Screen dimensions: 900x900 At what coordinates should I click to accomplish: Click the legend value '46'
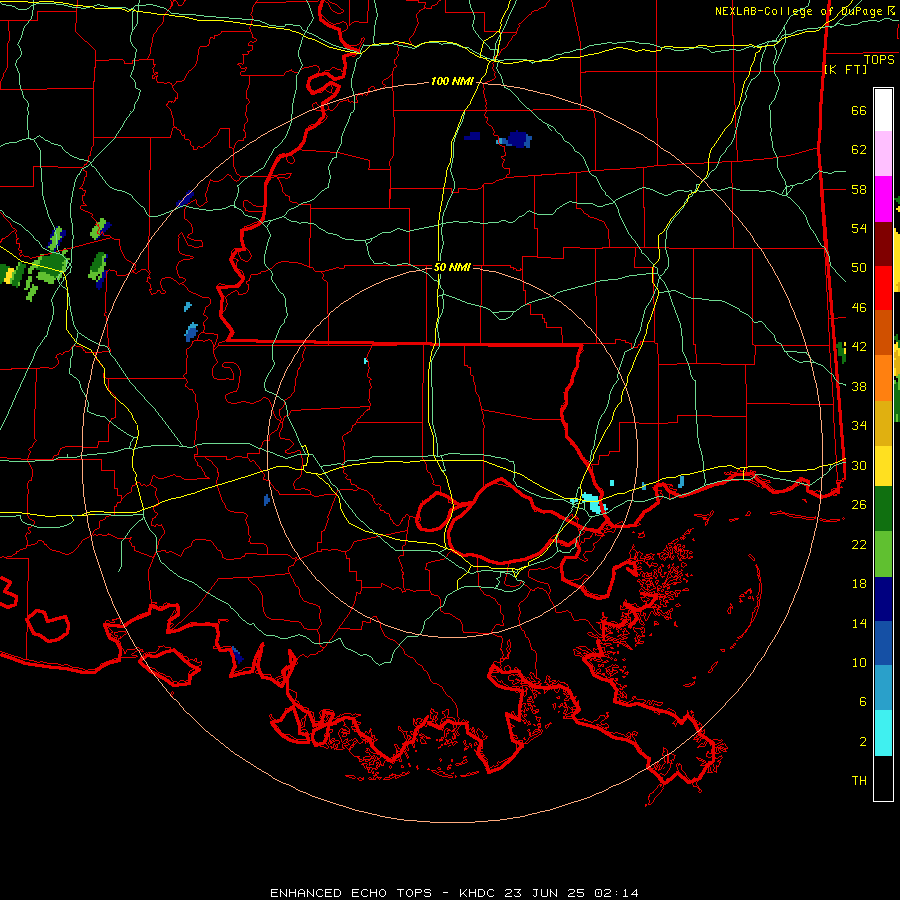pos(859,308)
